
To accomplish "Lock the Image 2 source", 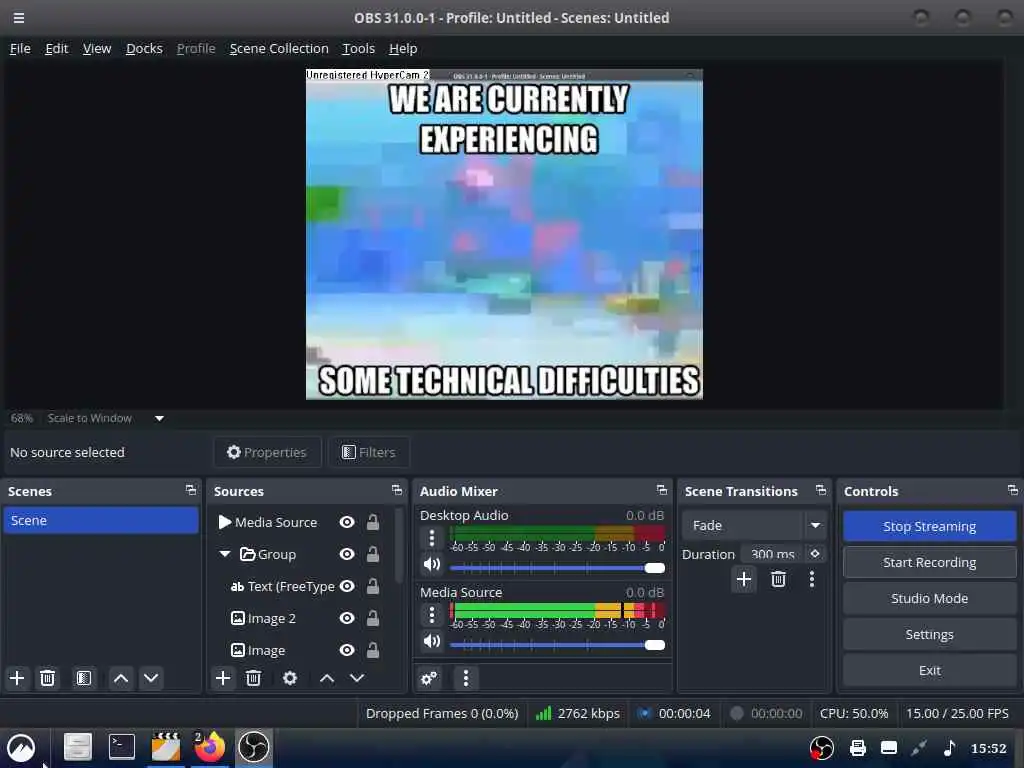I will click(373, 618).
